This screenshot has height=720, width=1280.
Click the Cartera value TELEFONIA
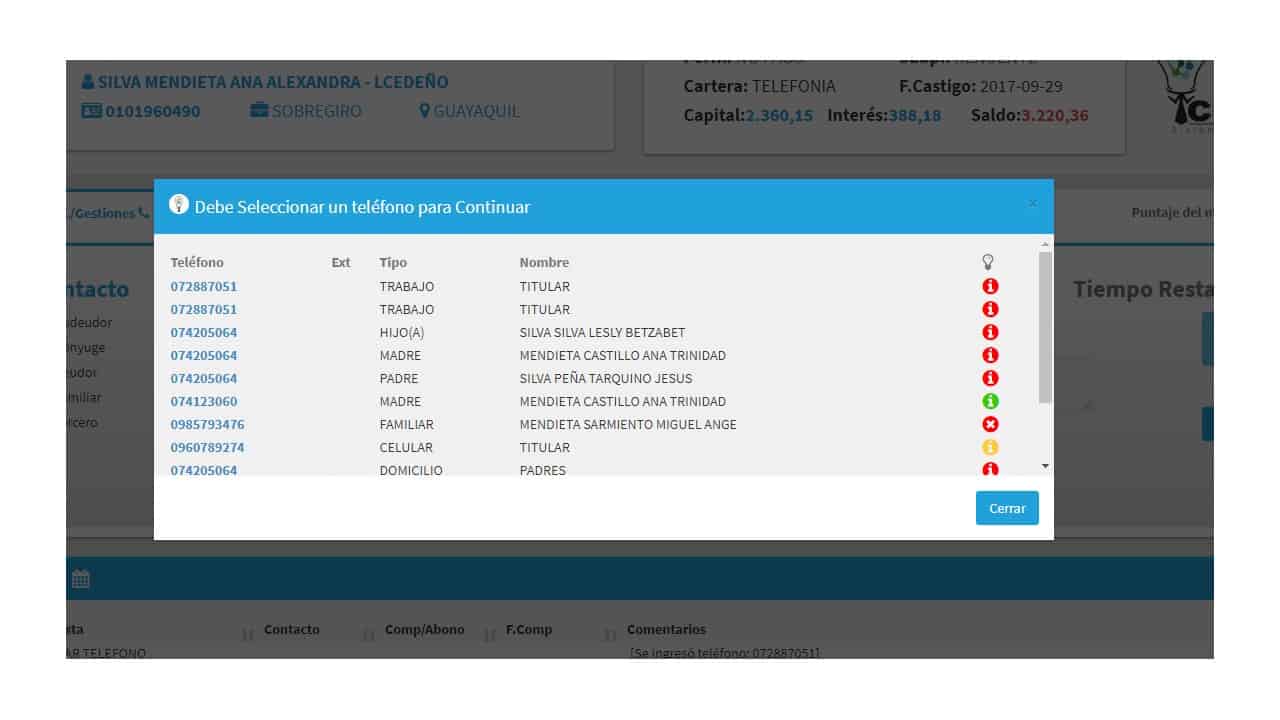(x=794, y=86)
